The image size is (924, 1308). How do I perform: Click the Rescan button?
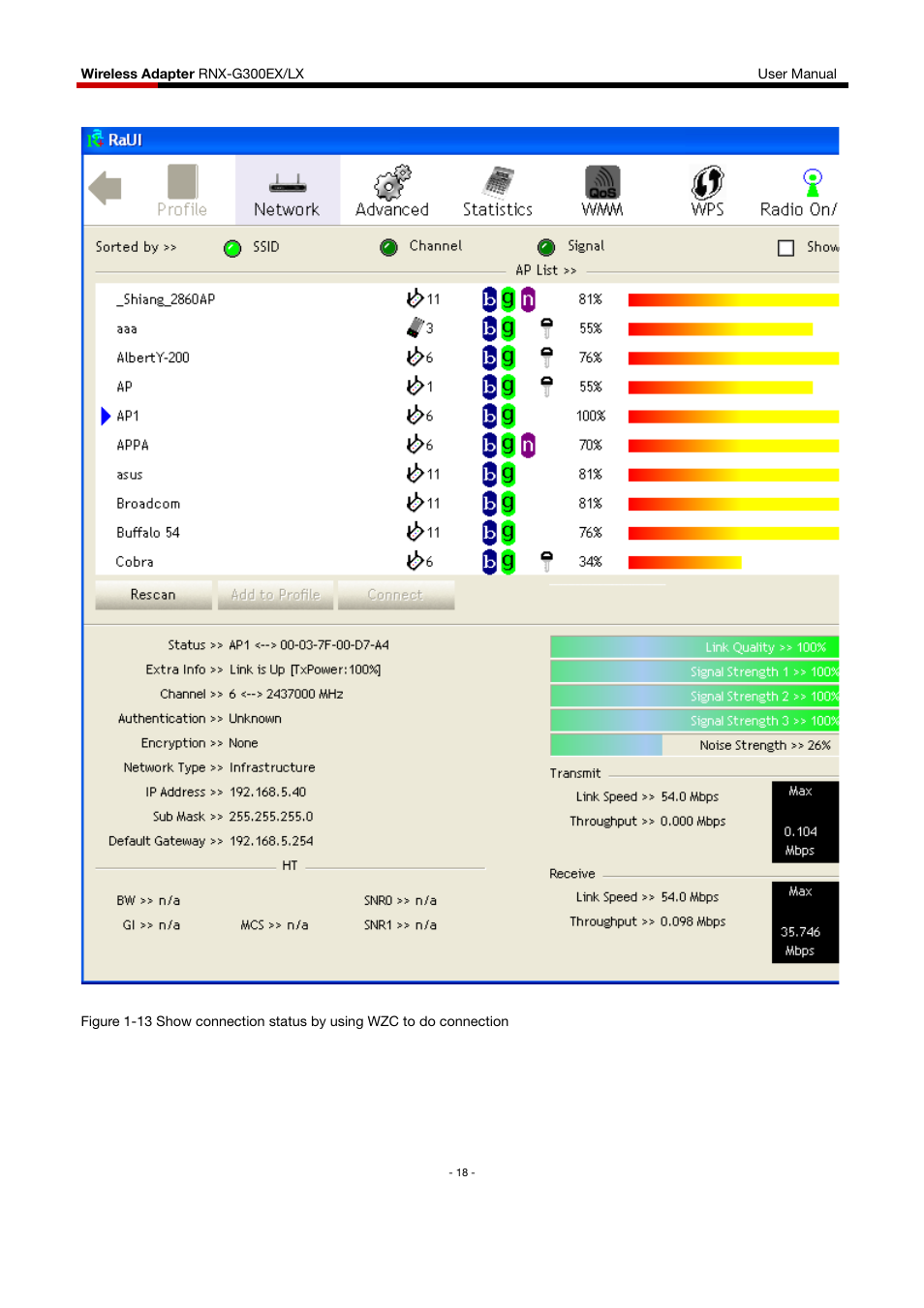(153, 595)
